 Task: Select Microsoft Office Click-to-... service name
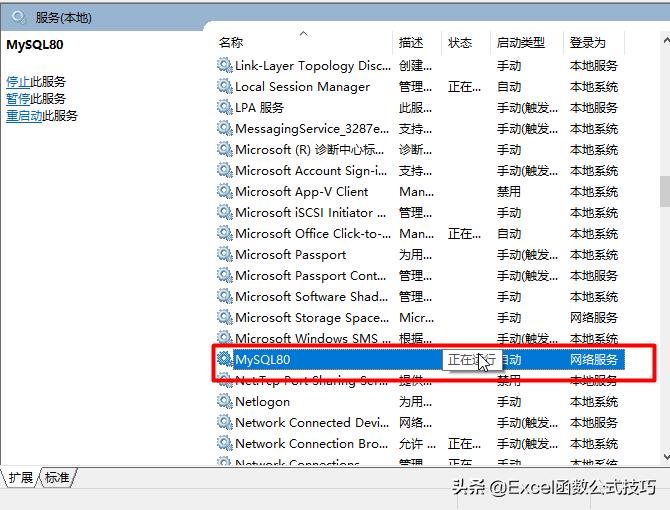click(x=313, y=234)
